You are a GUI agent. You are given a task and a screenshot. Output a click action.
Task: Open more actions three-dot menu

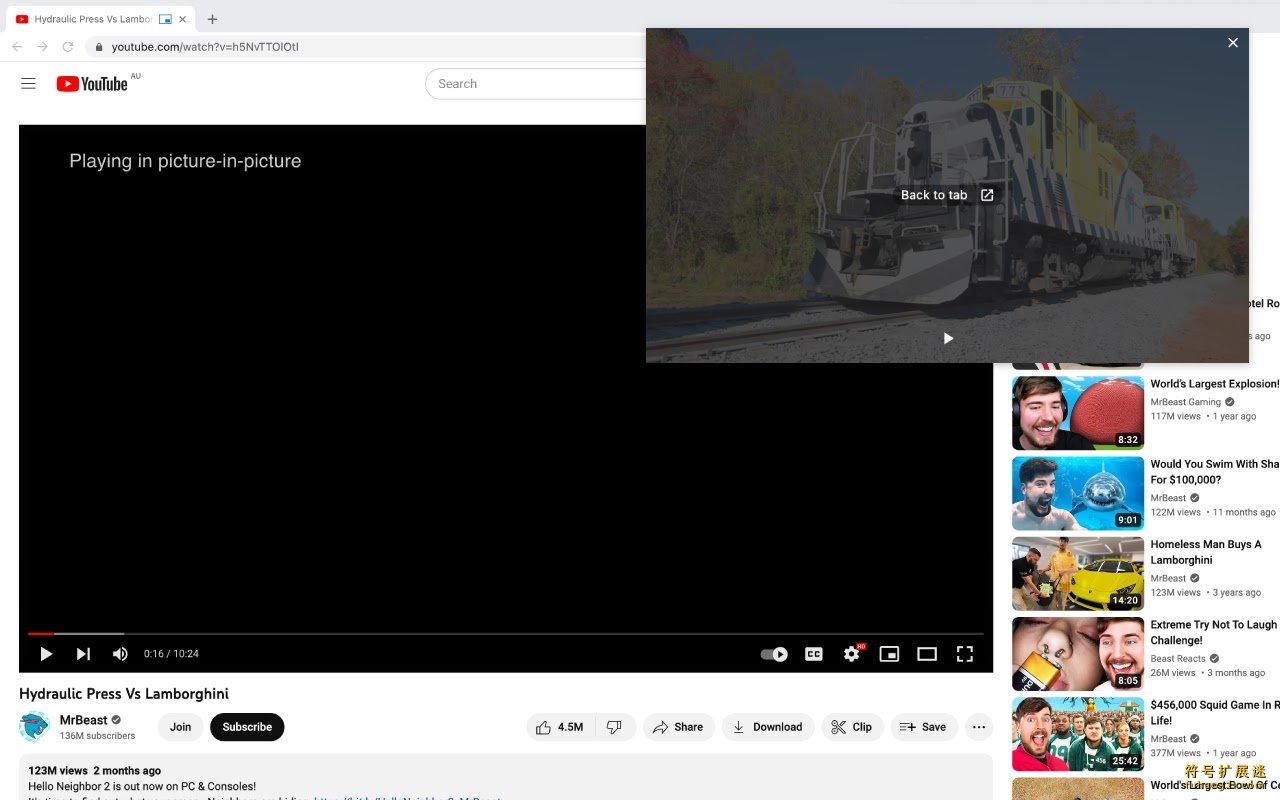[x=979, y=727]
